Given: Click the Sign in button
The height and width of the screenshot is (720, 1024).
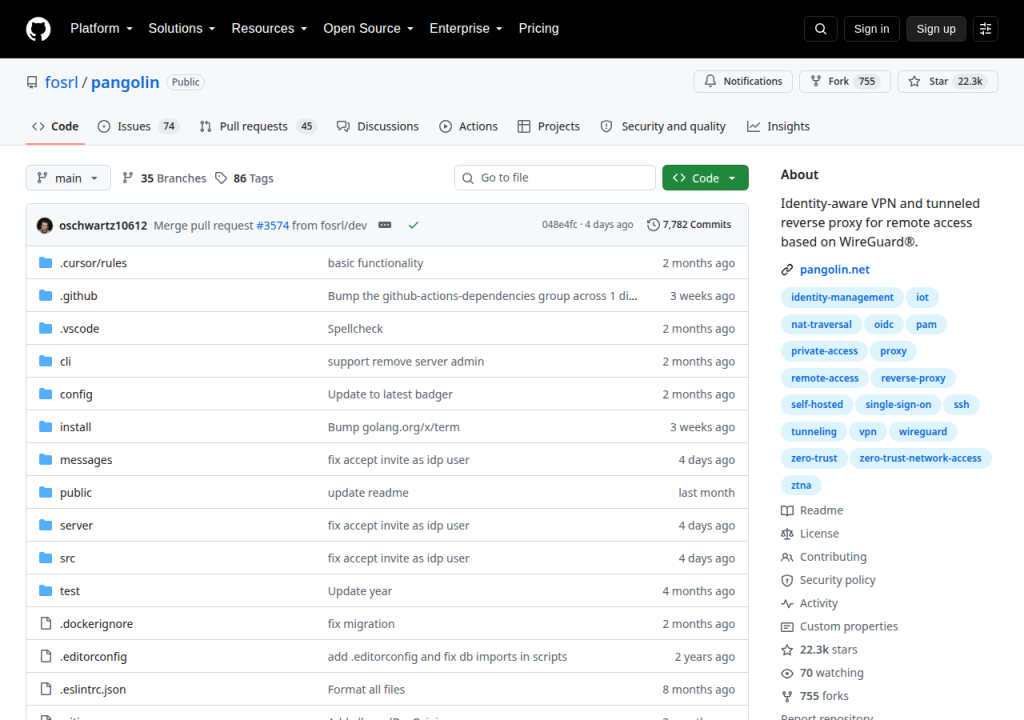Looking at the screenshot, I should coord(871,29).
